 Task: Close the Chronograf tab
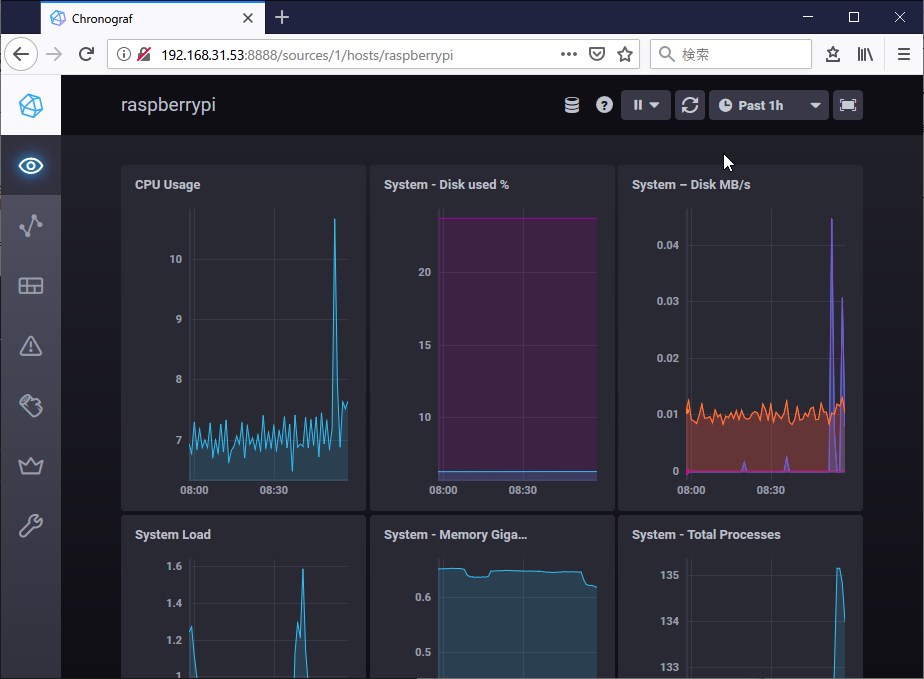(x=248, y=18)
